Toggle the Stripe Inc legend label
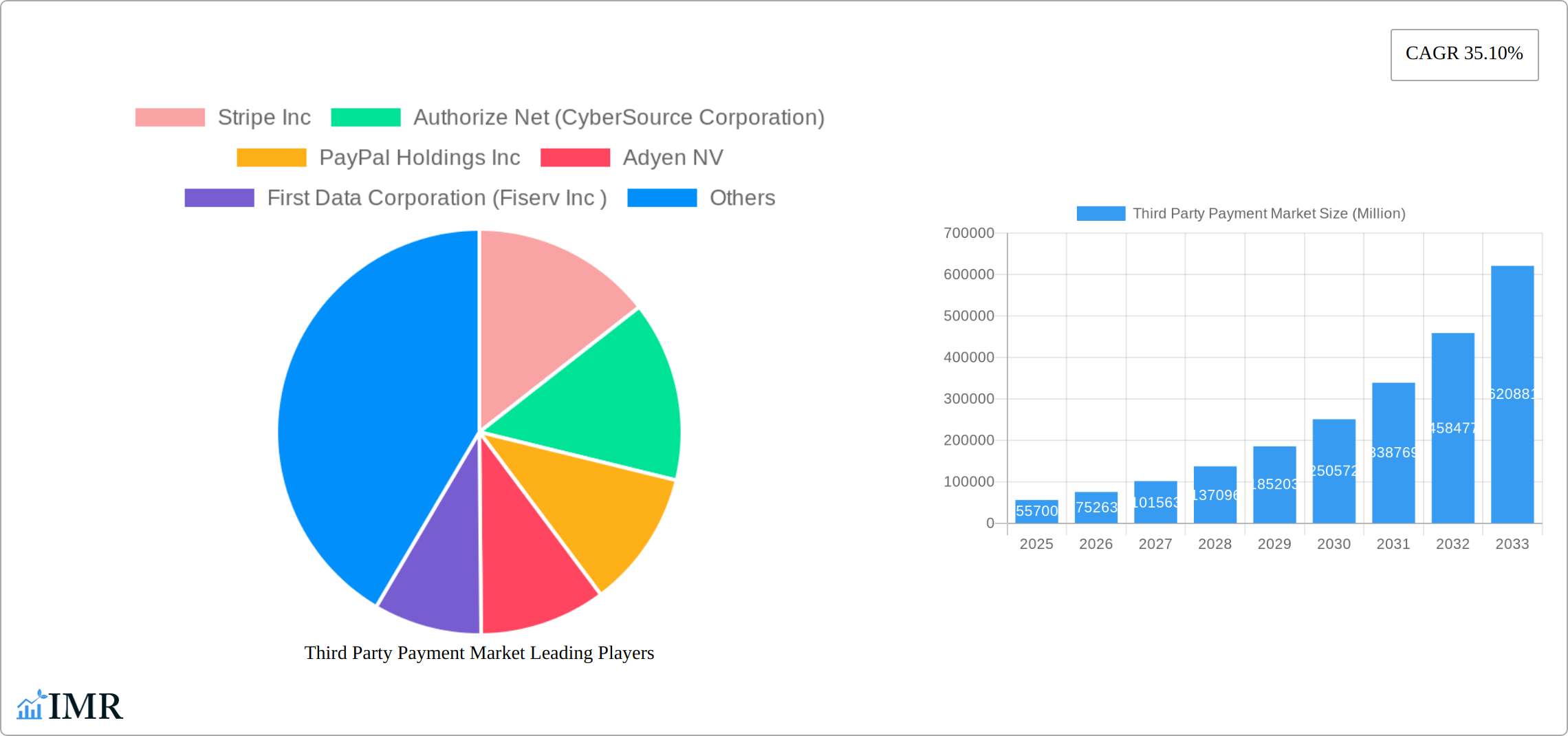This screenshot has height=736, width=1568. (x=264, y=118)
